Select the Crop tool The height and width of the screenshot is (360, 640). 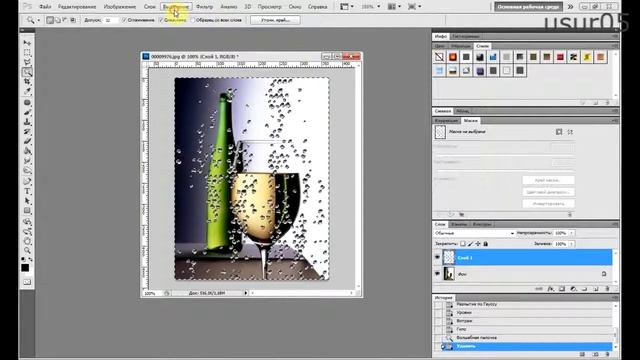click(27, 82)
